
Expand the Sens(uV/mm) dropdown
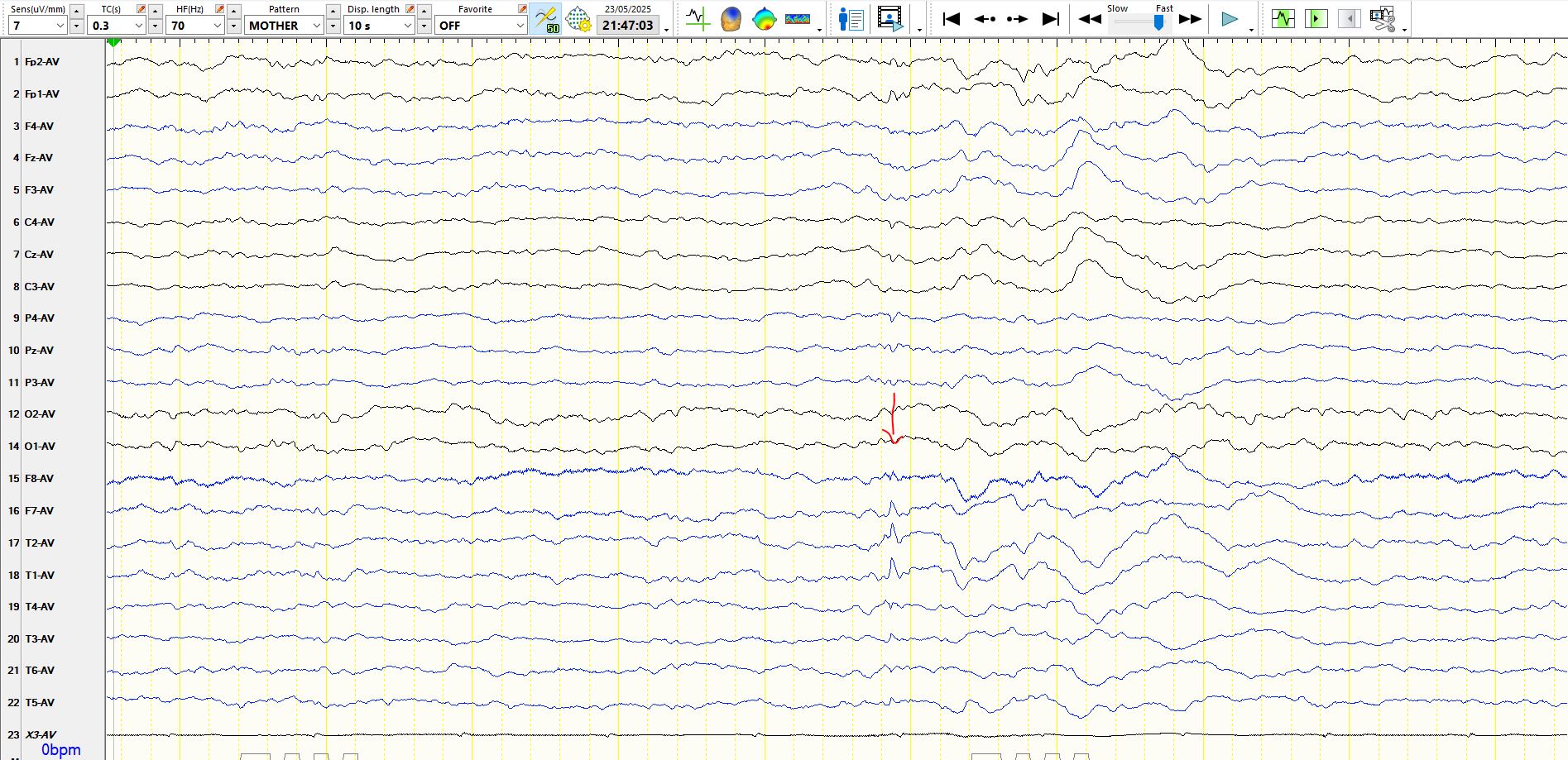60,26
